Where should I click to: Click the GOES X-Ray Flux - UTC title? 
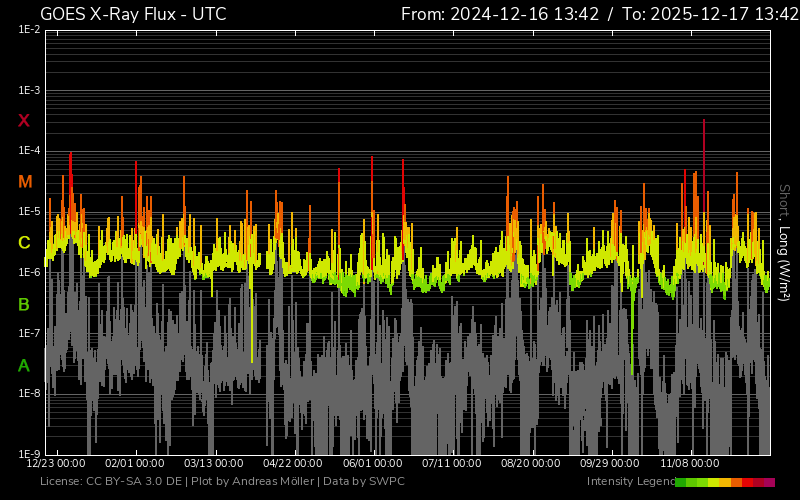(x=133, y=14)
